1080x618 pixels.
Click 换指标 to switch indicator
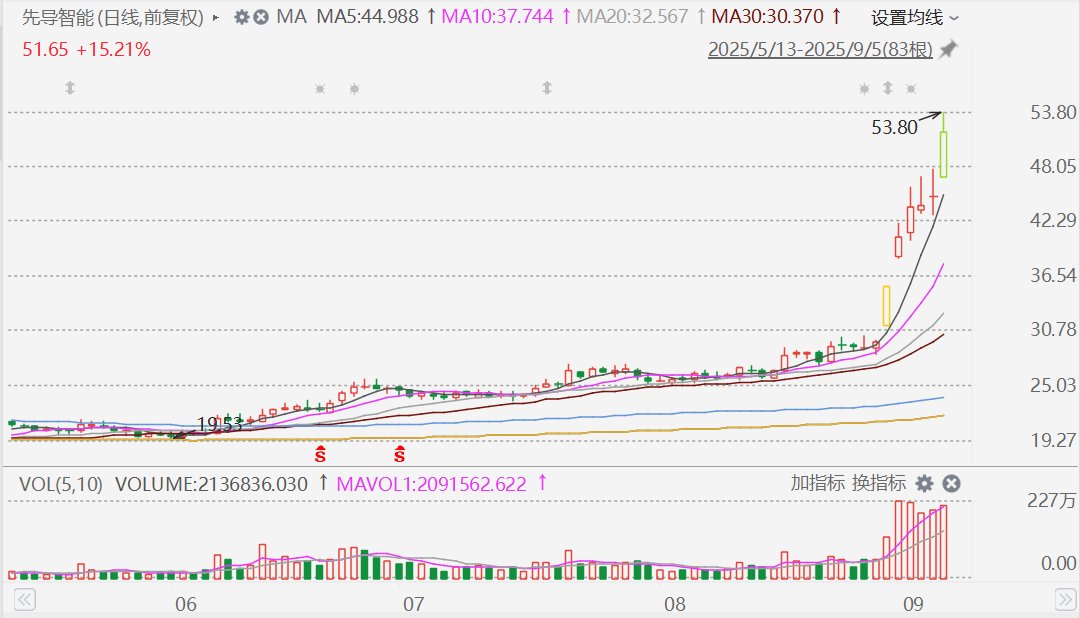tap(879, 483)
